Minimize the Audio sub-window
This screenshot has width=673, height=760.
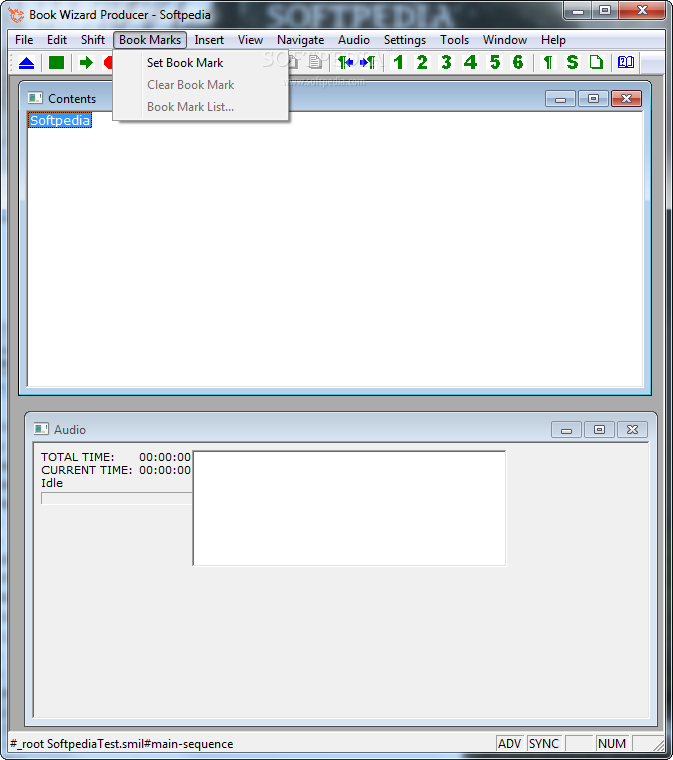click(566, 429)
